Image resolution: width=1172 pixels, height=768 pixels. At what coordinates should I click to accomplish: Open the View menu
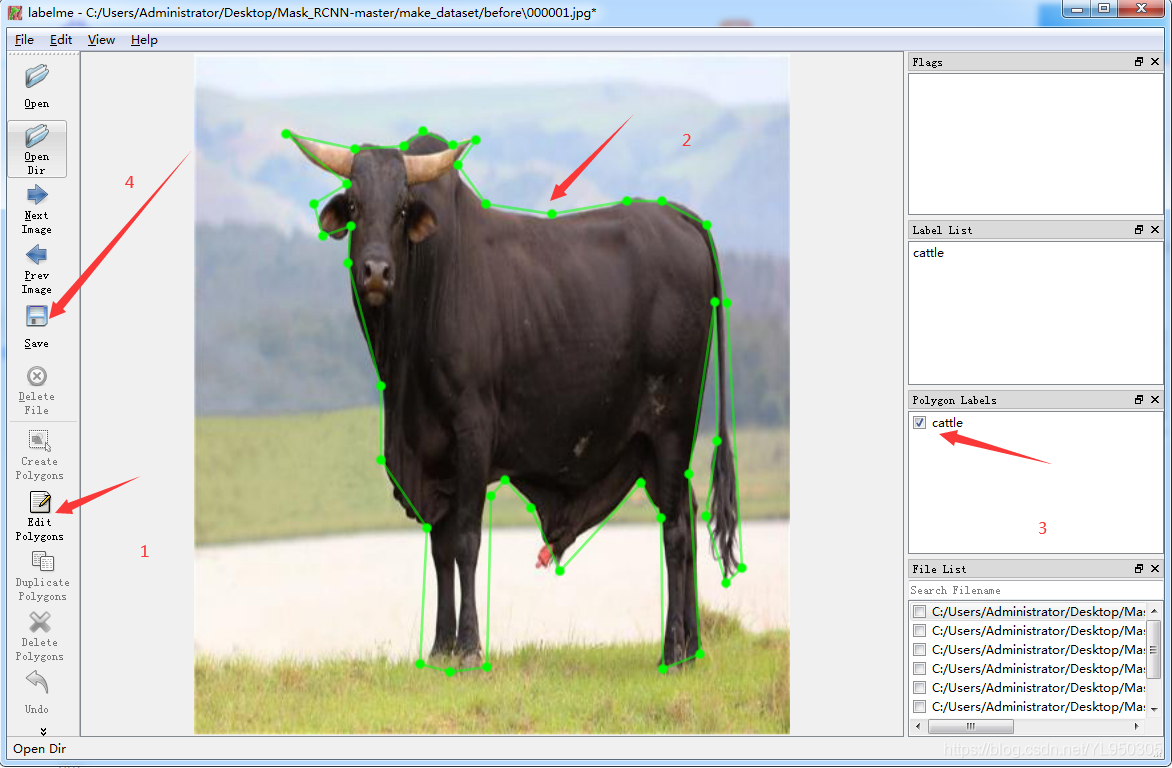coord(101,40)
